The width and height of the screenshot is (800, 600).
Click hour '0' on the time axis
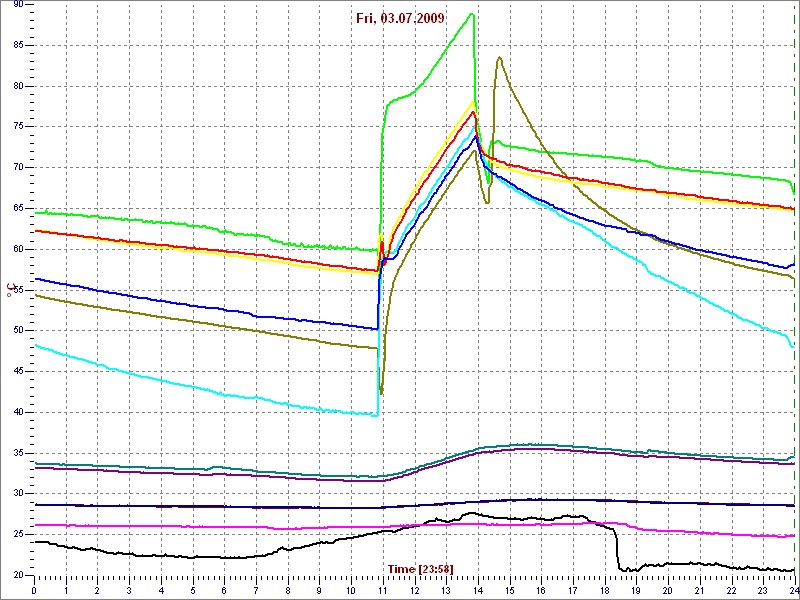[34, 589]
